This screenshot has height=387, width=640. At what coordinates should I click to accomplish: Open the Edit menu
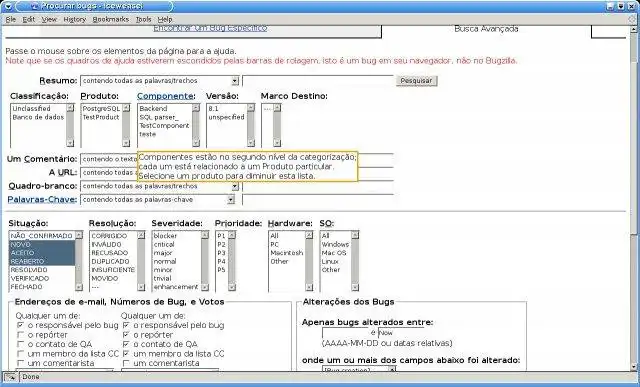click(29, 19)
